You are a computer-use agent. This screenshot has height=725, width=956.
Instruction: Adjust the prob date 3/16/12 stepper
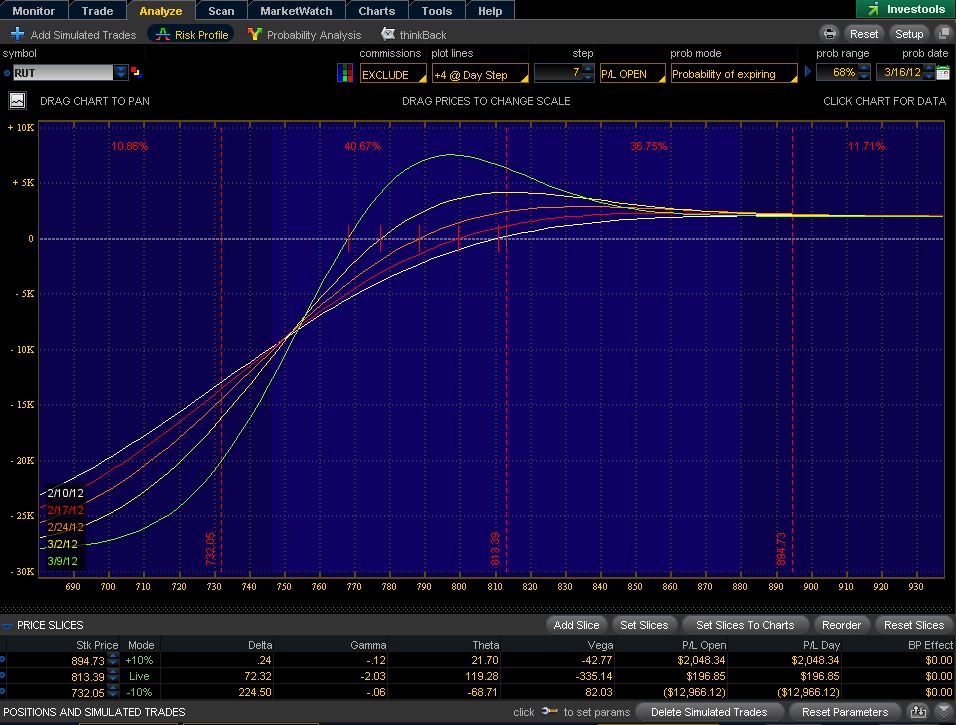(929, 73)
